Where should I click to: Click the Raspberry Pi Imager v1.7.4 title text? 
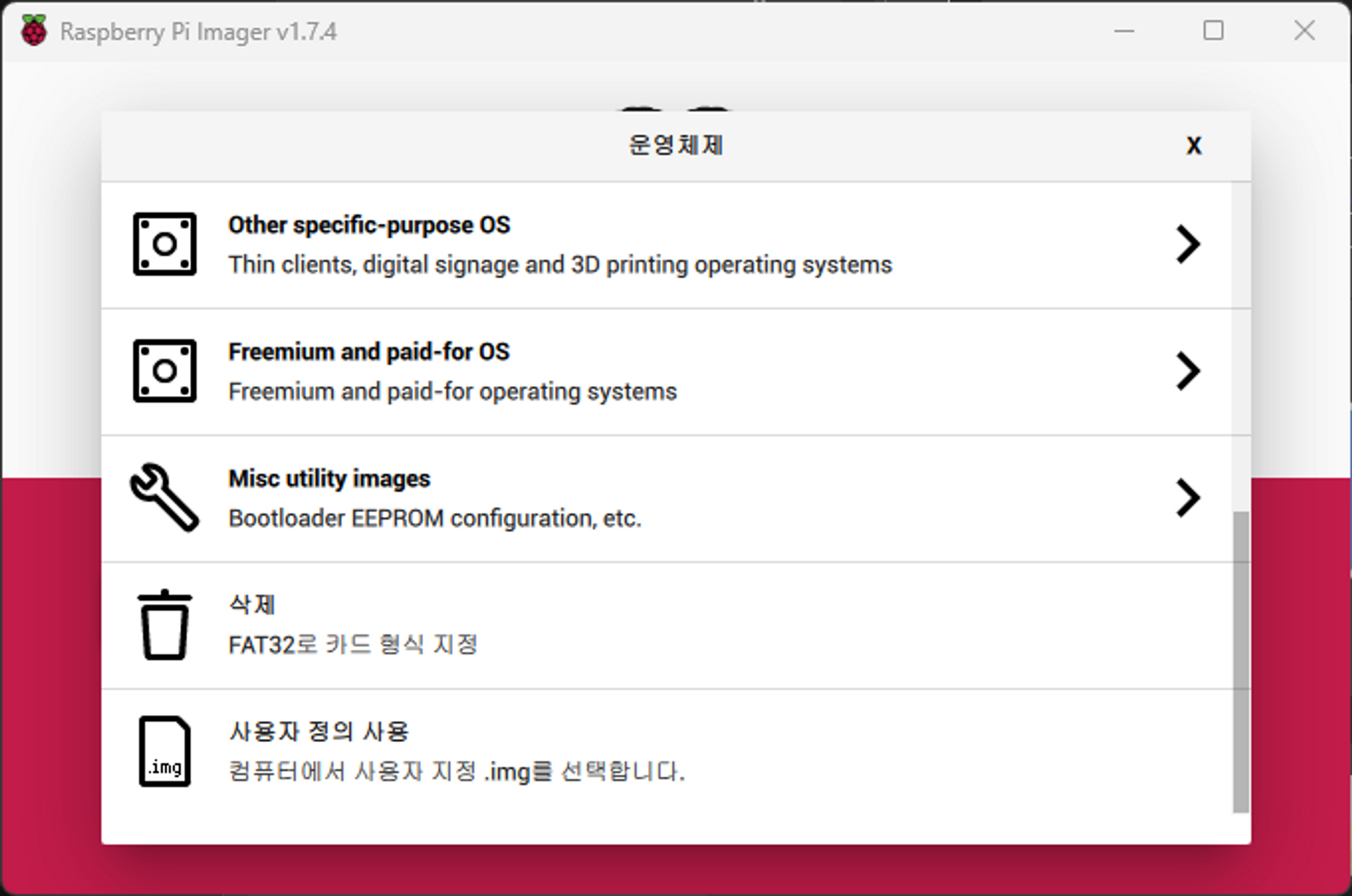(198, 32)
